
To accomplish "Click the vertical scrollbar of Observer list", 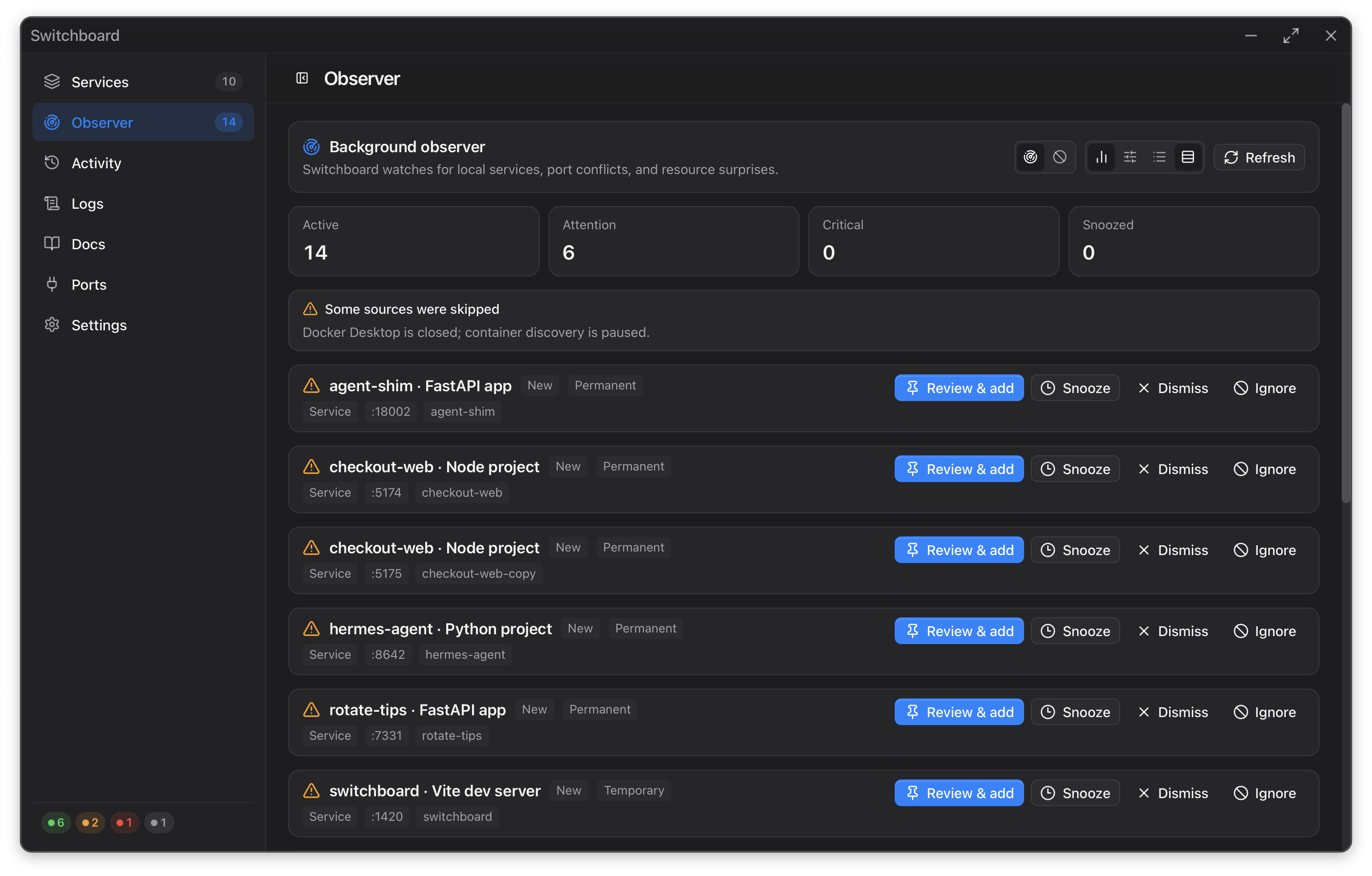I will (x=1346, y=303).
